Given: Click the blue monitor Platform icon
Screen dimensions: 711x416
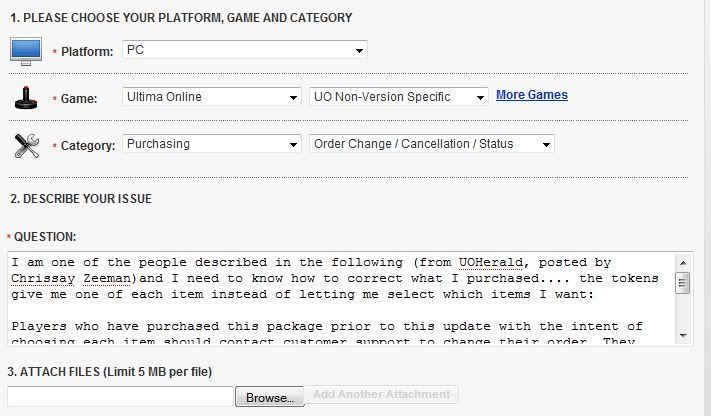Looking at the screenshot, I should (x=26, y=51).
